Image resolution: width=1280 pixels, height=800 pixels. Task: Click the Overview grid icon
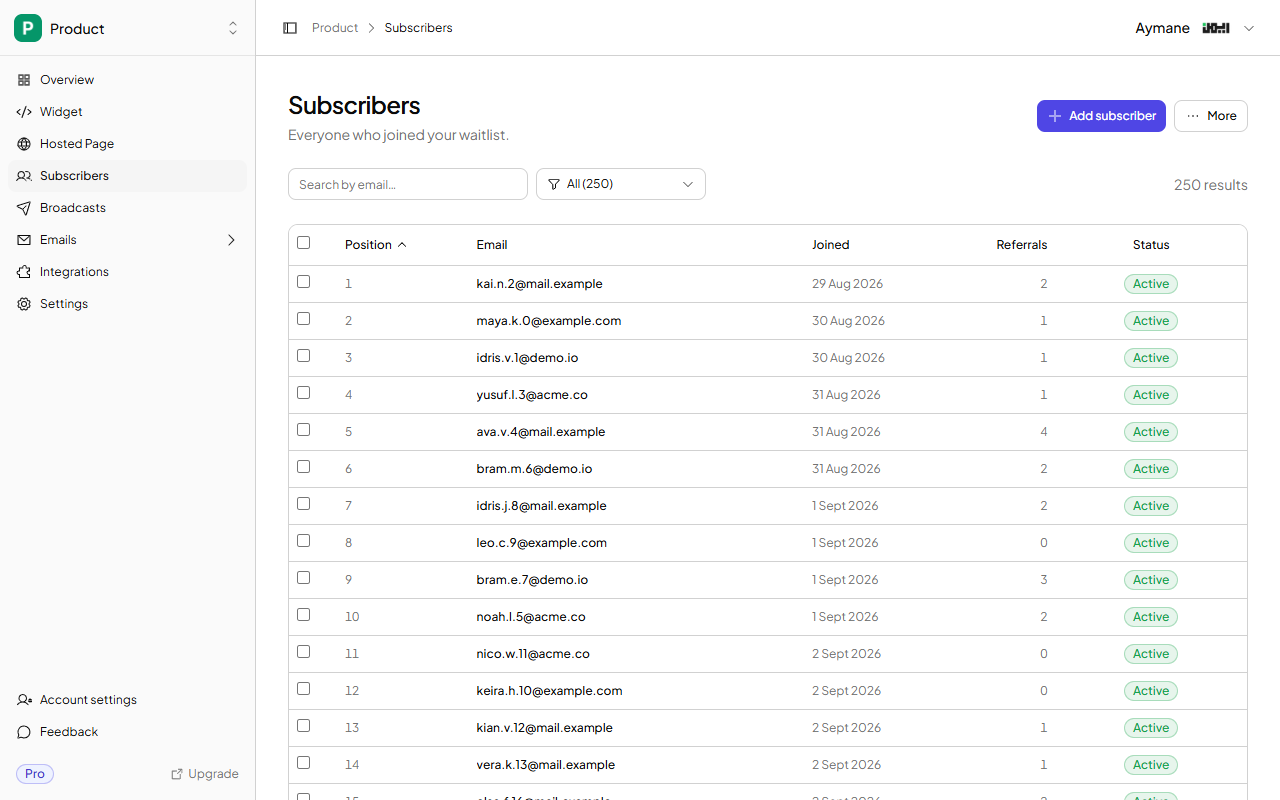pos(24,80)
